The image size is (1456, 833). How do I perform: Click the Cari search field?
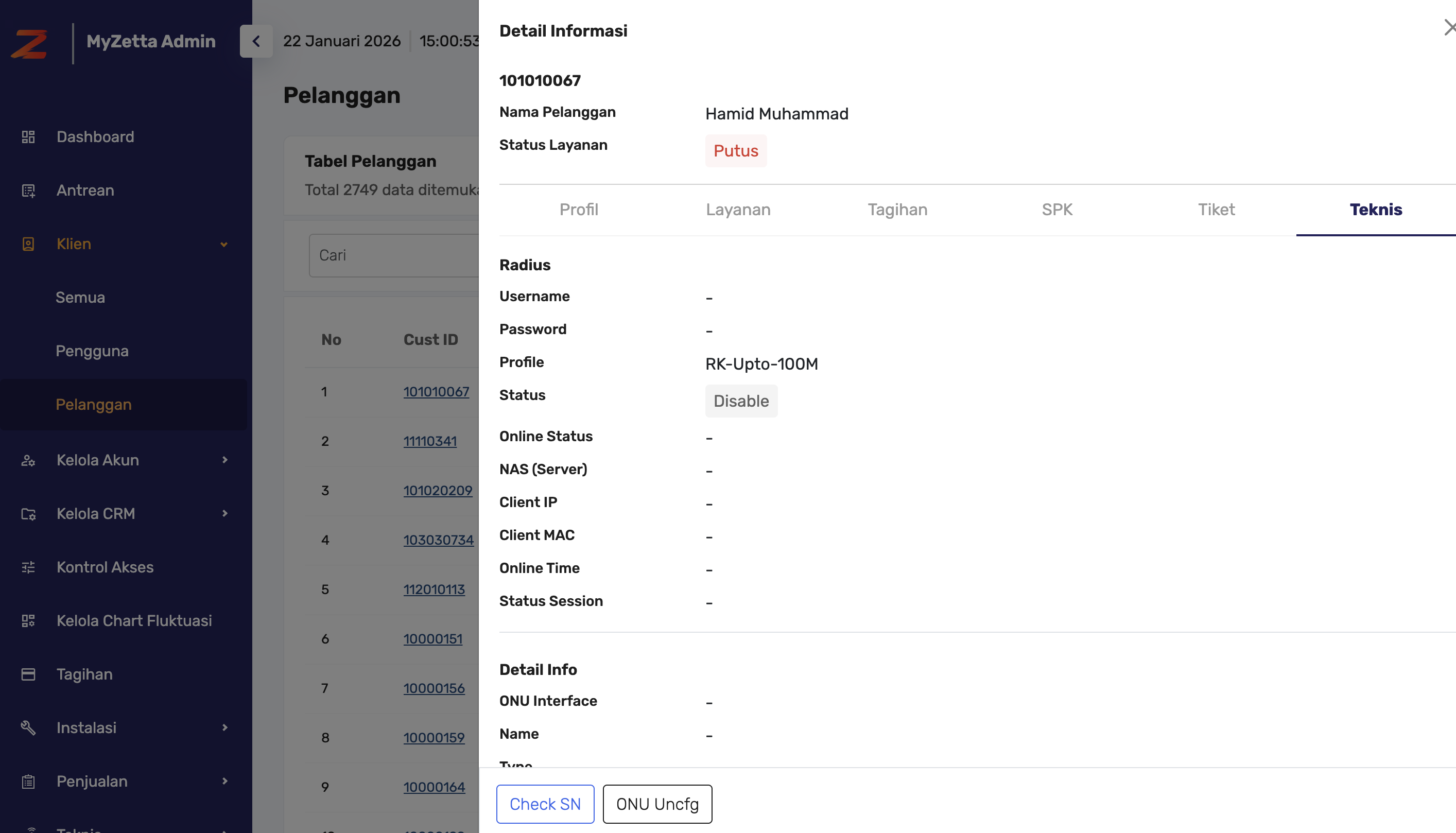pyautogui.click(x=395, y=255)
